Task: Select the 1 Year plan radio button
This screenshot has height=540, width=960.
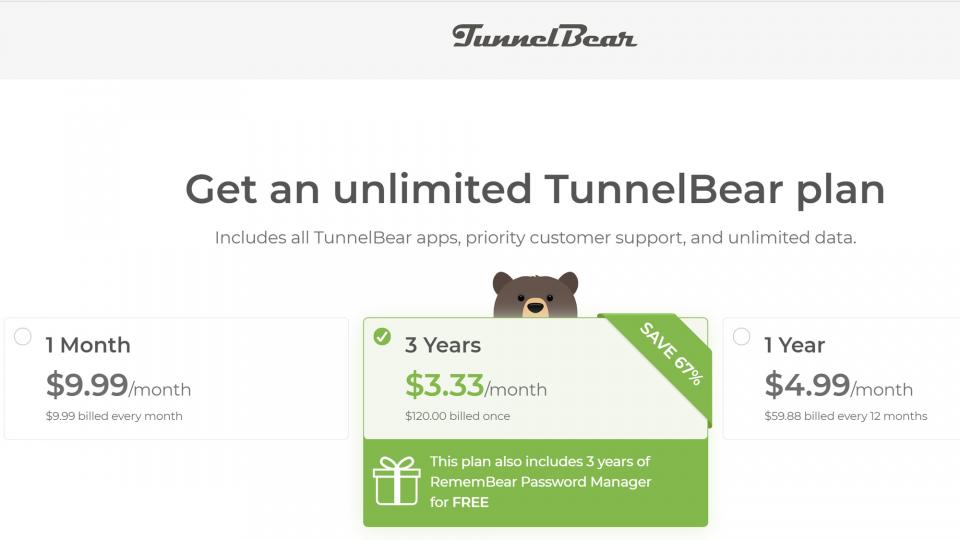Action: click(741, 336)
